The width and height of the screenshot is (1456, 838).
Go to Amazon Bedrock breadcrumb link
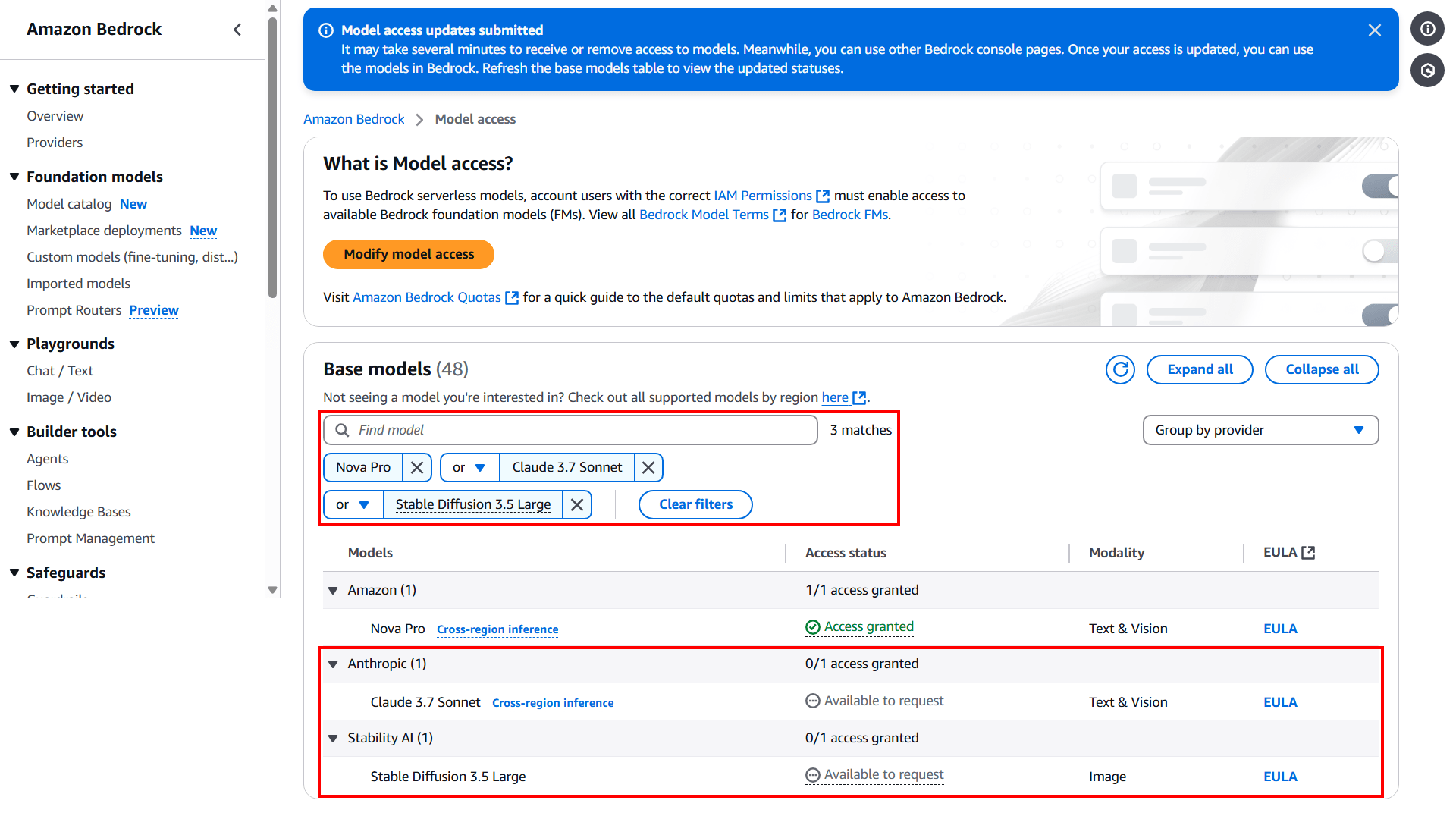(354, 119)
